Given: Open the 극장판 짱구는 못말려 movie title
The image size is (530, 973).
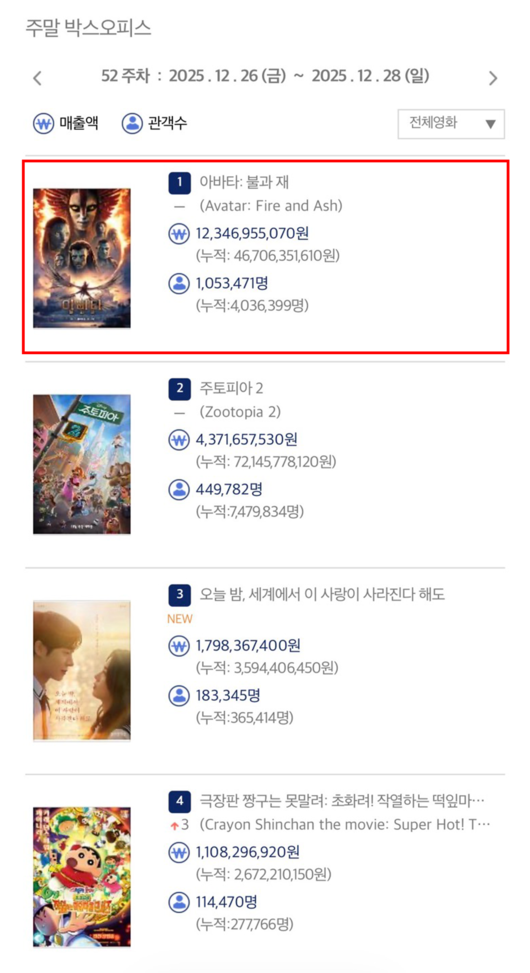Looking at the screenshot, I should (x=342, y=801).
